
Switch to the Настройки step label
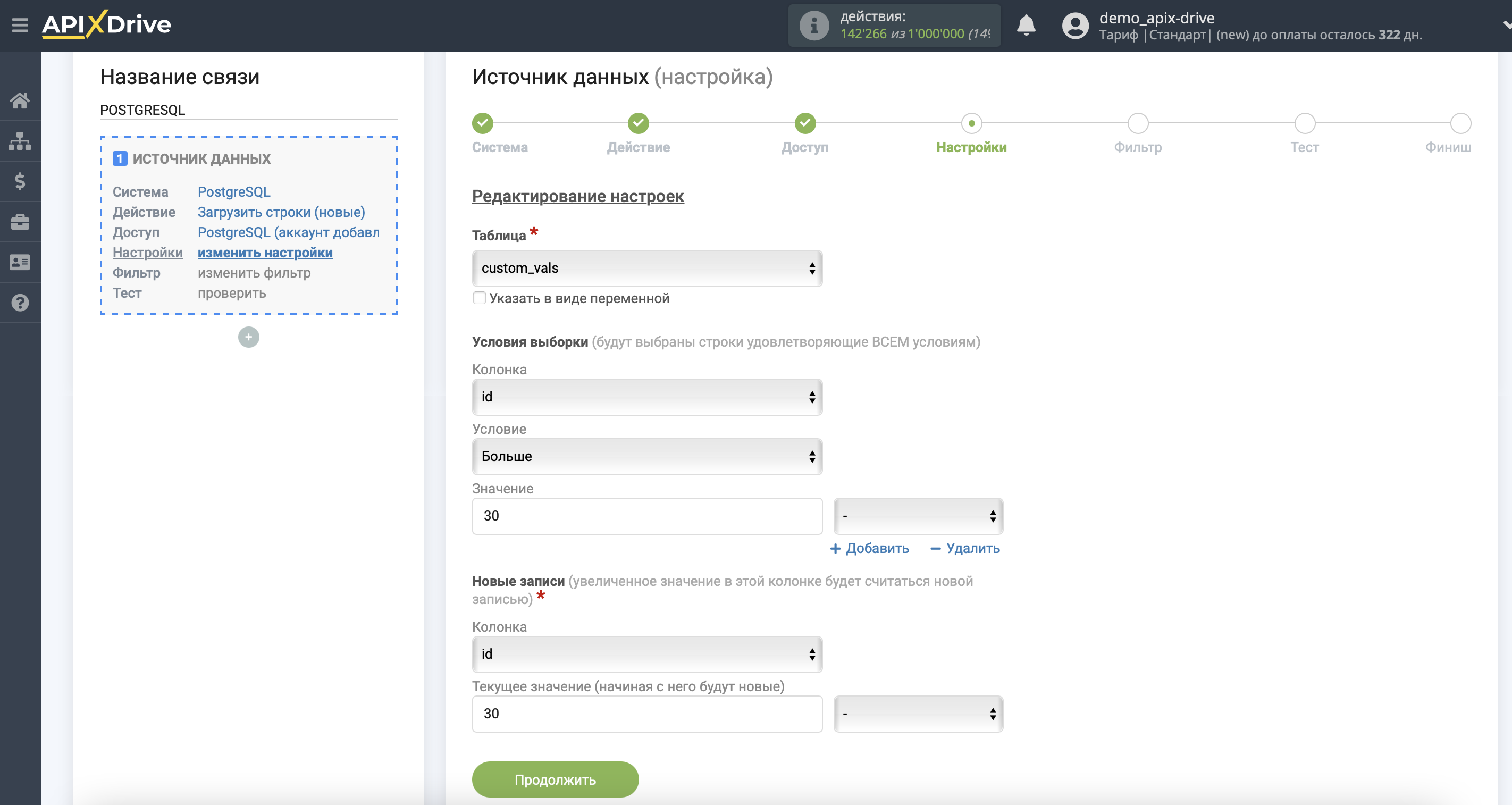pyautogui.click(x=971, y=147)
